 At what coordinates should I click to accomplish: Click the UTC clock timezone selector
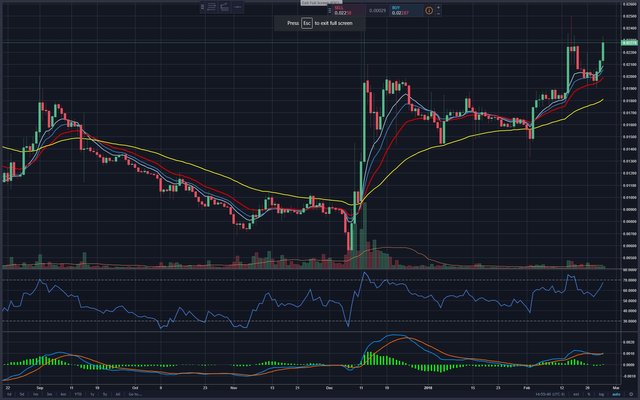[x=550, y=394]
